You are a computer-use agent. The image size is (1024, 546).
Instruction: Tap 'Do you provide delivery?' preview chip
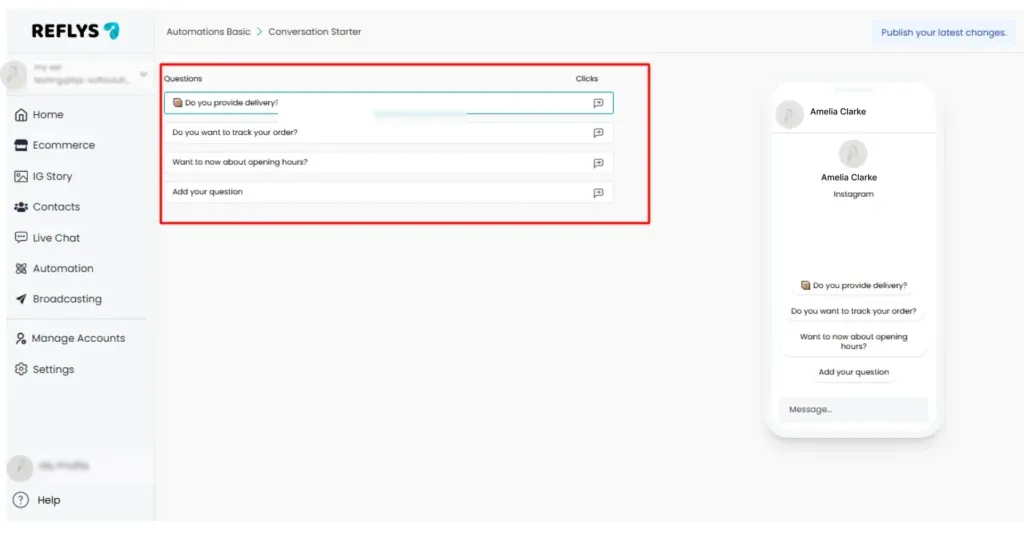point(854,285)
